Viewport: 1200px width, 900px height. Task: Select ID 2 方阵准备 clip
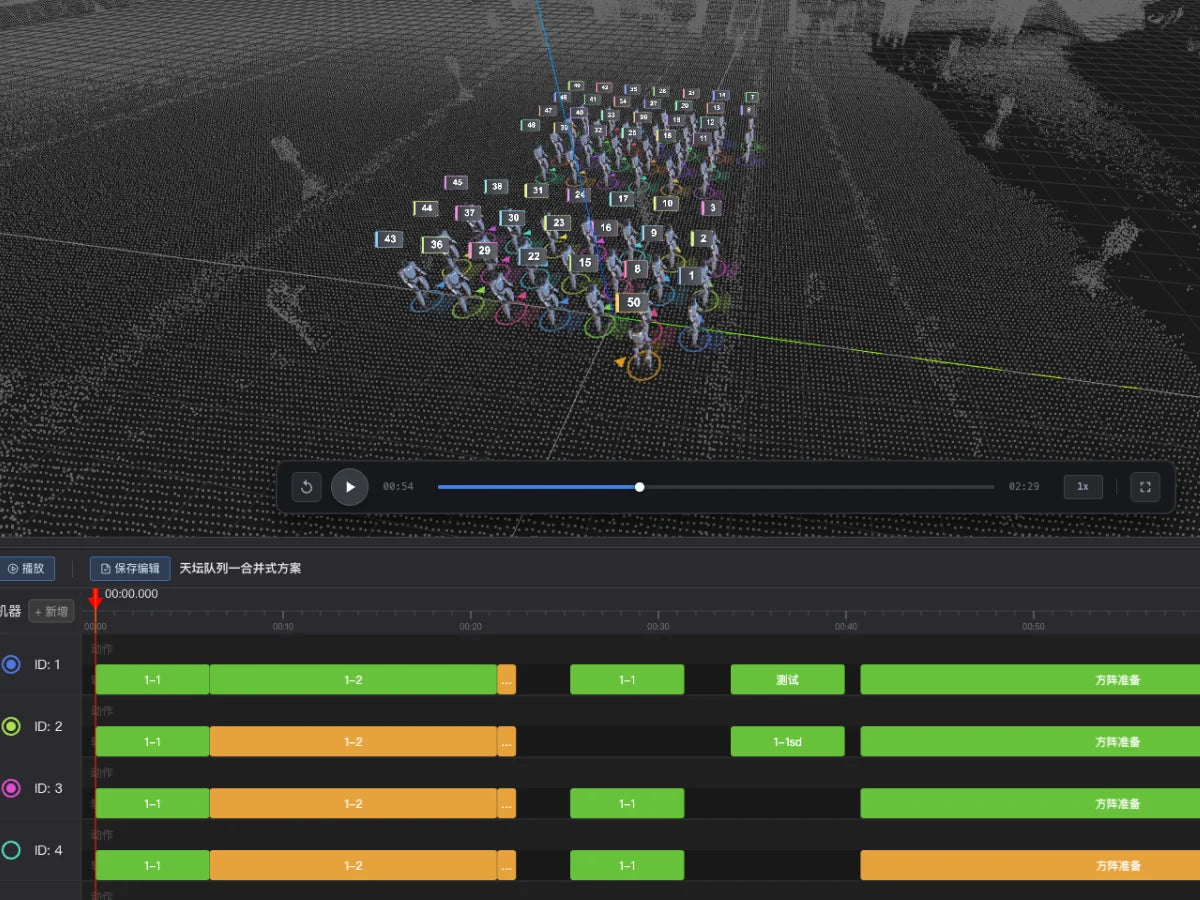(x=1030, y=742)
